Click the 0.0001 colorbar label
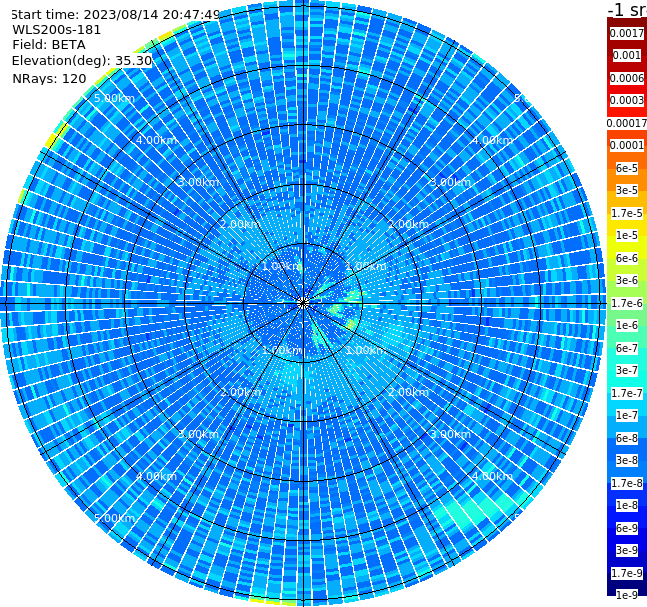This screenshot has width=647, height=607. [x=627, y=145]
